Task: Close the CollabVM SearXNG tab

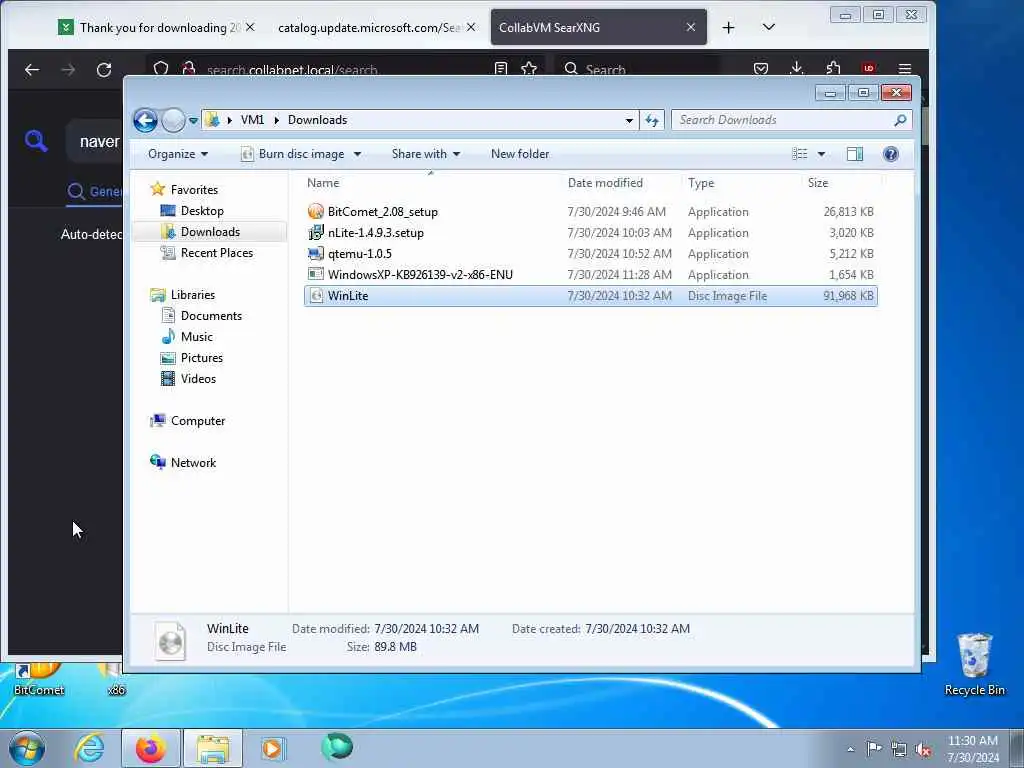Action: pyautogui.click(x=691, y=27)
